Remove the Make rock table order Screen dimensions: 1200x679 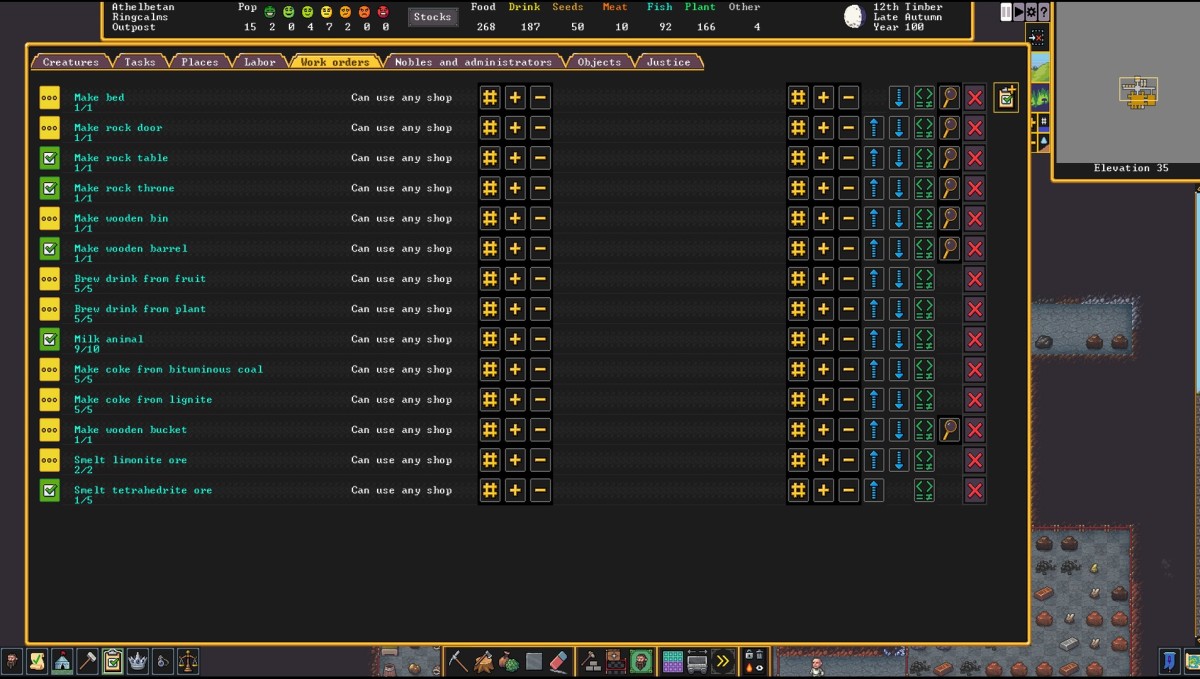click(975, 158)
